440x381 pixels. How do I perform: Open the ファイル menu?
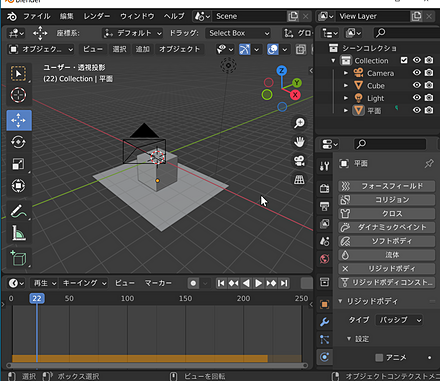[36, 16]
